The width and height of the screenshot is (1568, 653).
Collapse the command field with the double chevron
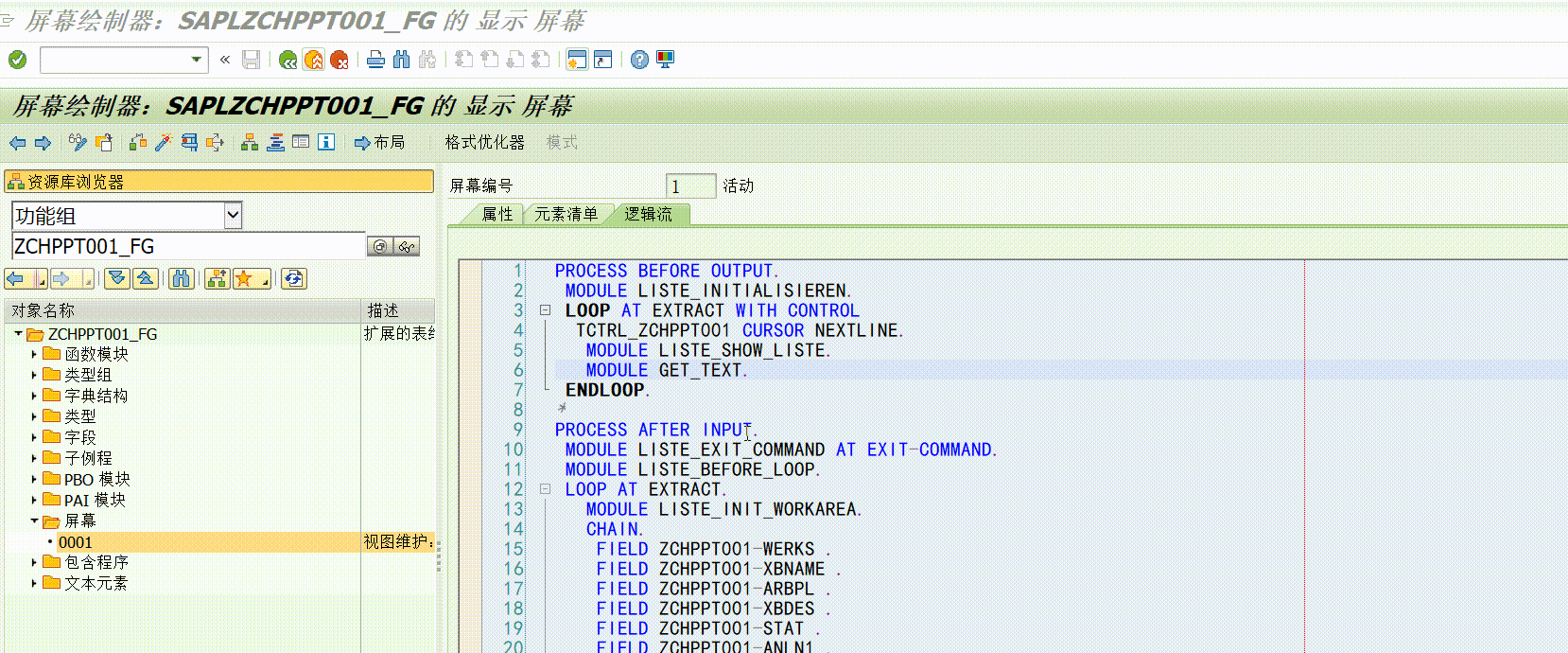225,60
